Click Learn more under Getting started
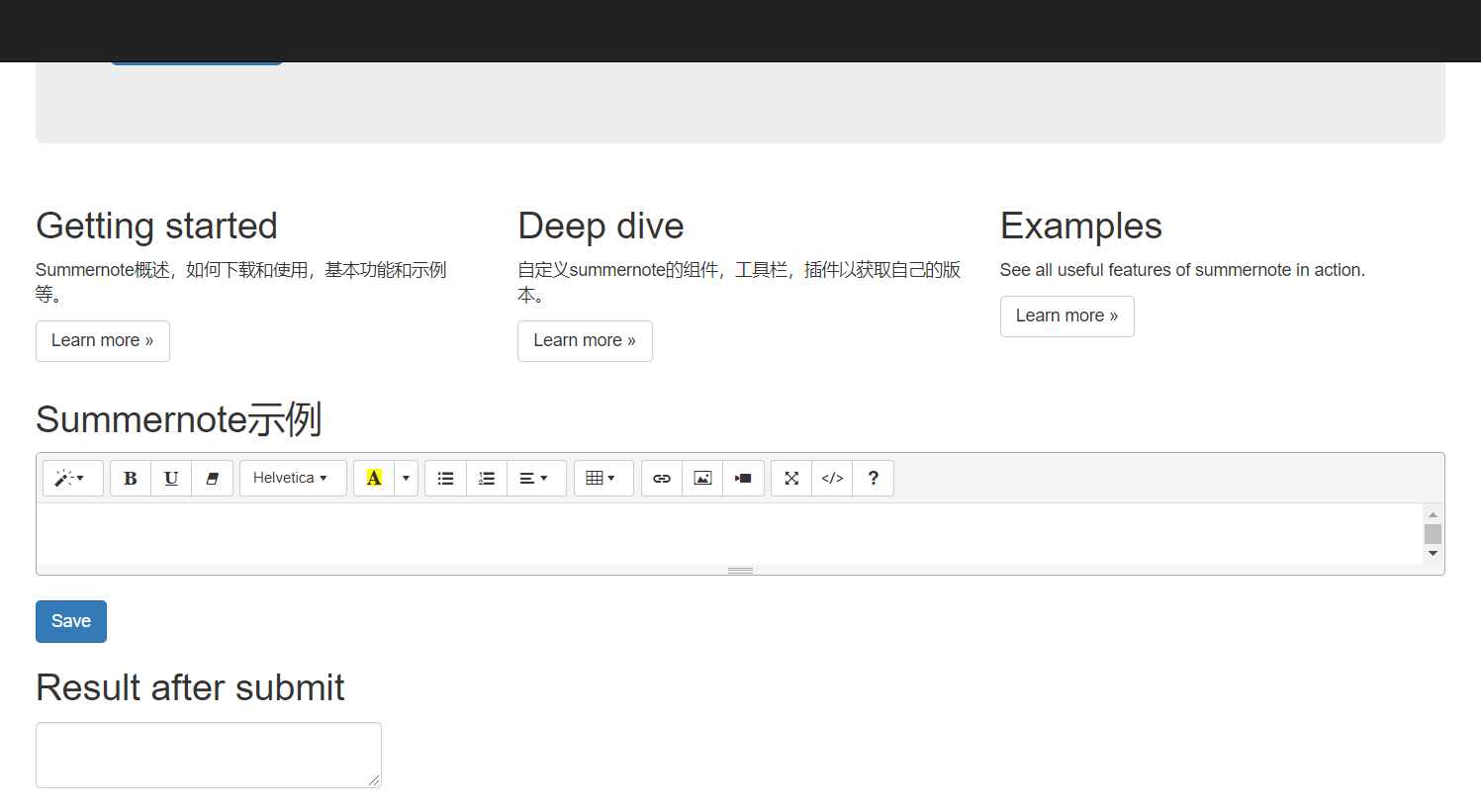This screenshot has height=812, width=1481. click(x=103, y=341)
